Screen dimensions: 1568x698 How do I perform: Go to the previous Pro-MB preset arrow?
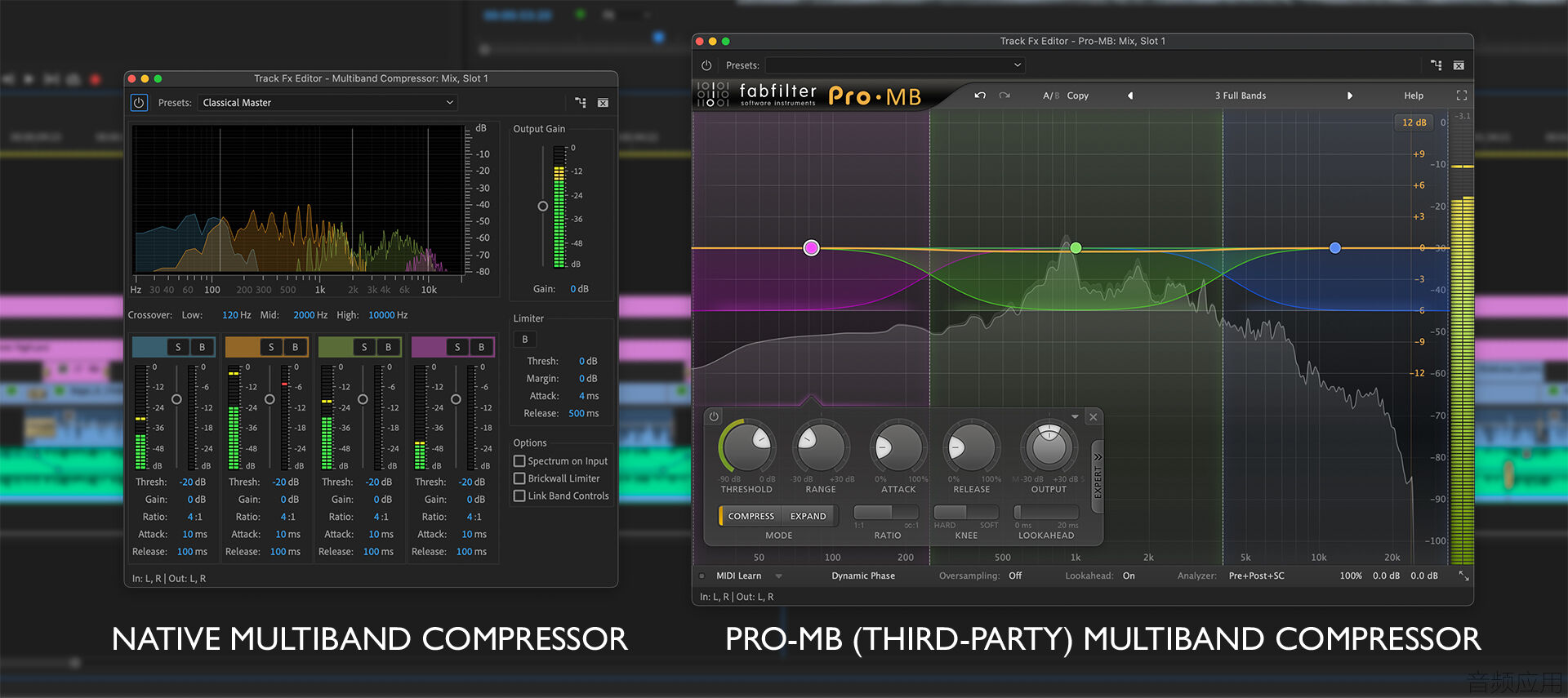(1130, 96)
